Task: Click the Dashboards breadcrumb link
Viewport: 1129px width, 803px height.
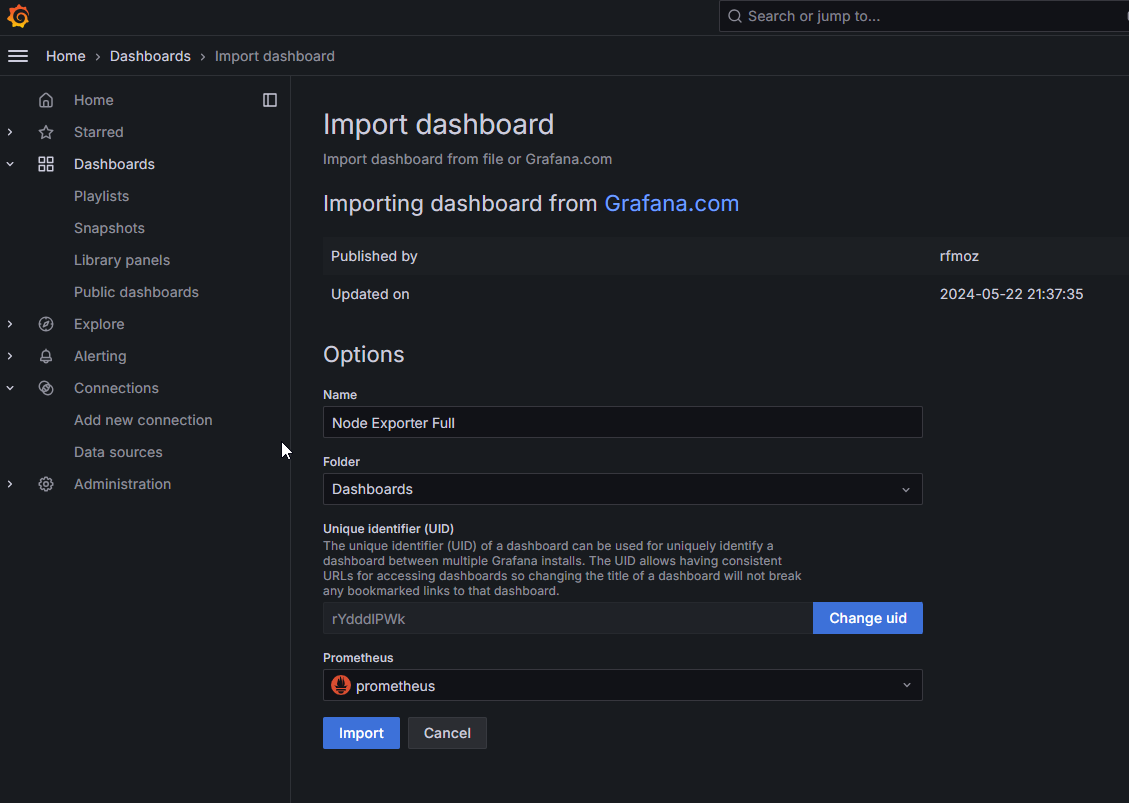Action: [150, 56]
